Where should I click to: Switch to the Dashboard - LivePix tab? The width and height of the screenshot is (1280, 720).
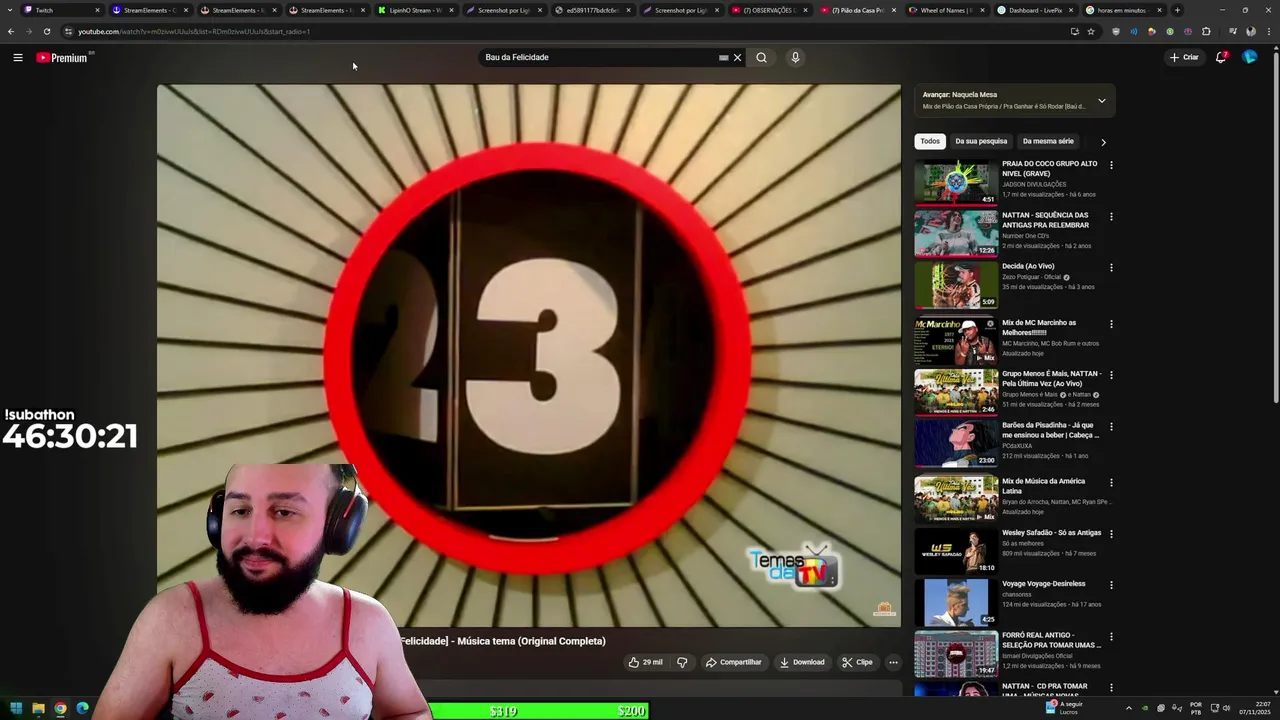[x=1033, y=10]
